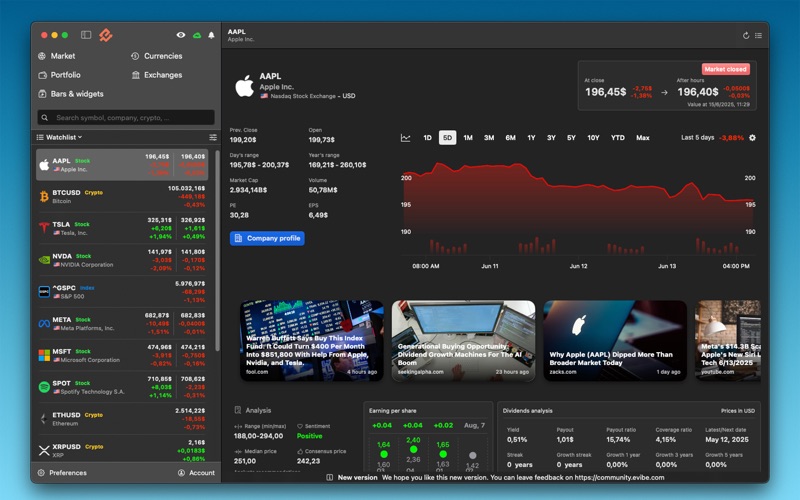Switch chart to Max range
Viewport: 800px width, 500px height.
(642, 138)
